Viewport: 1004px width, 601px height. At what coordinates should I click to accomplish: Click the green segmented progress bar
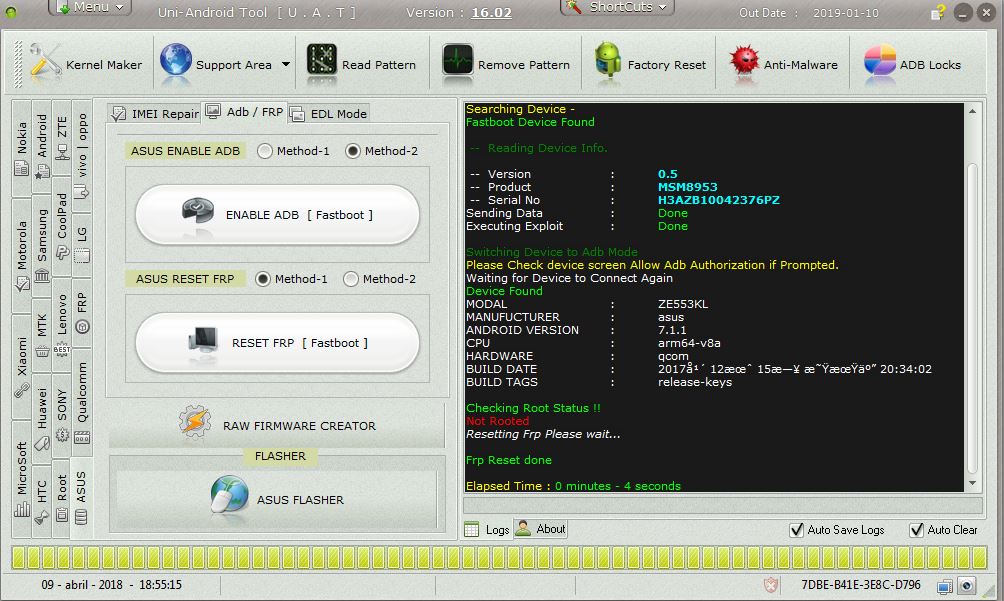click(x=499, y=557)
